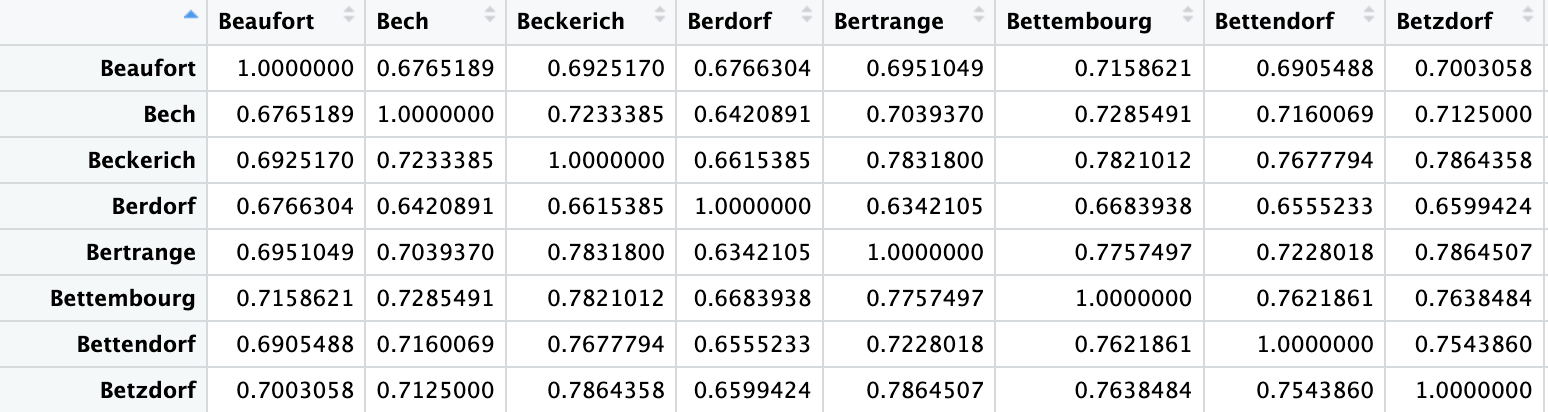Sort the table using Beckerich column arrows

coord(661,15)
